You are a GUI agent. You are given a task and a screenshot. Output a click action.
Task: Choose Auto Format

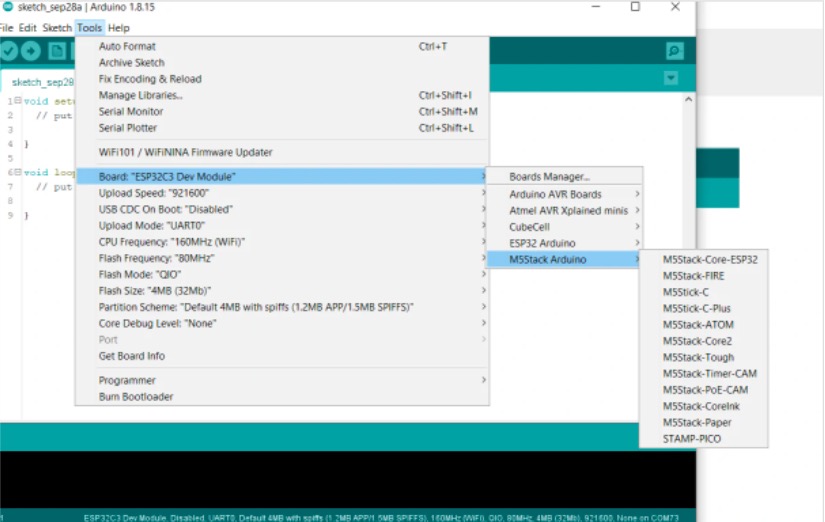click(283, 46)
